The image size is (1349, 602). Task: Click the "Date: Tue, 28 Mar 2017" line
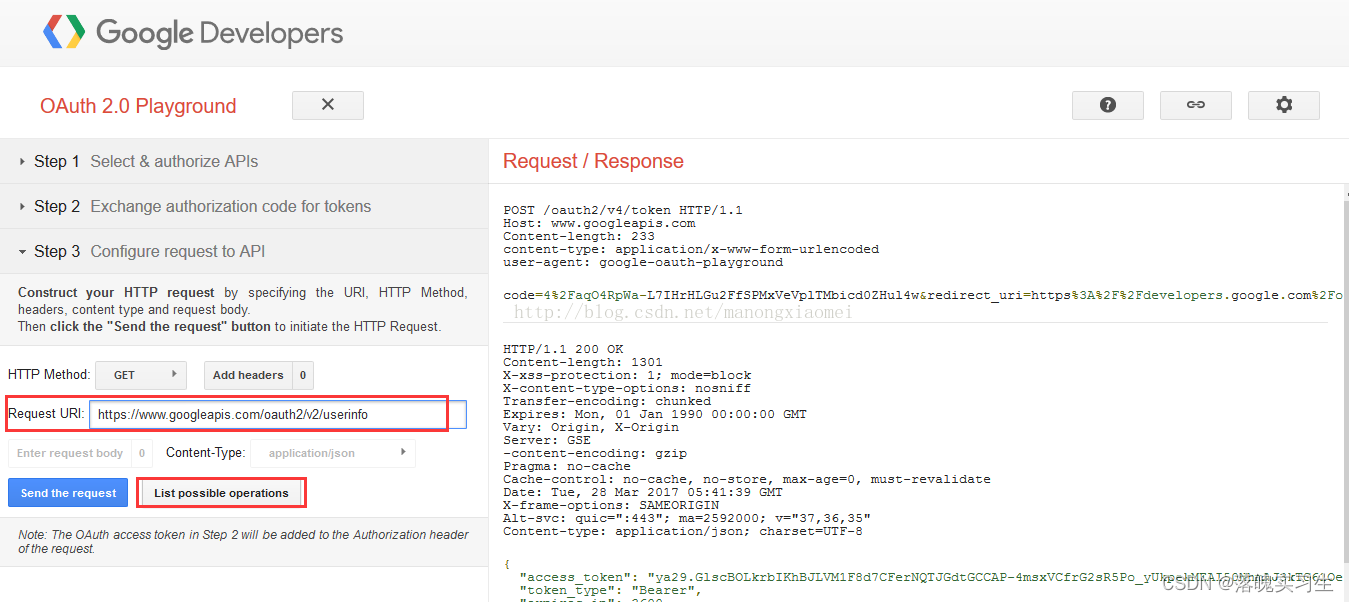point(643,493)
